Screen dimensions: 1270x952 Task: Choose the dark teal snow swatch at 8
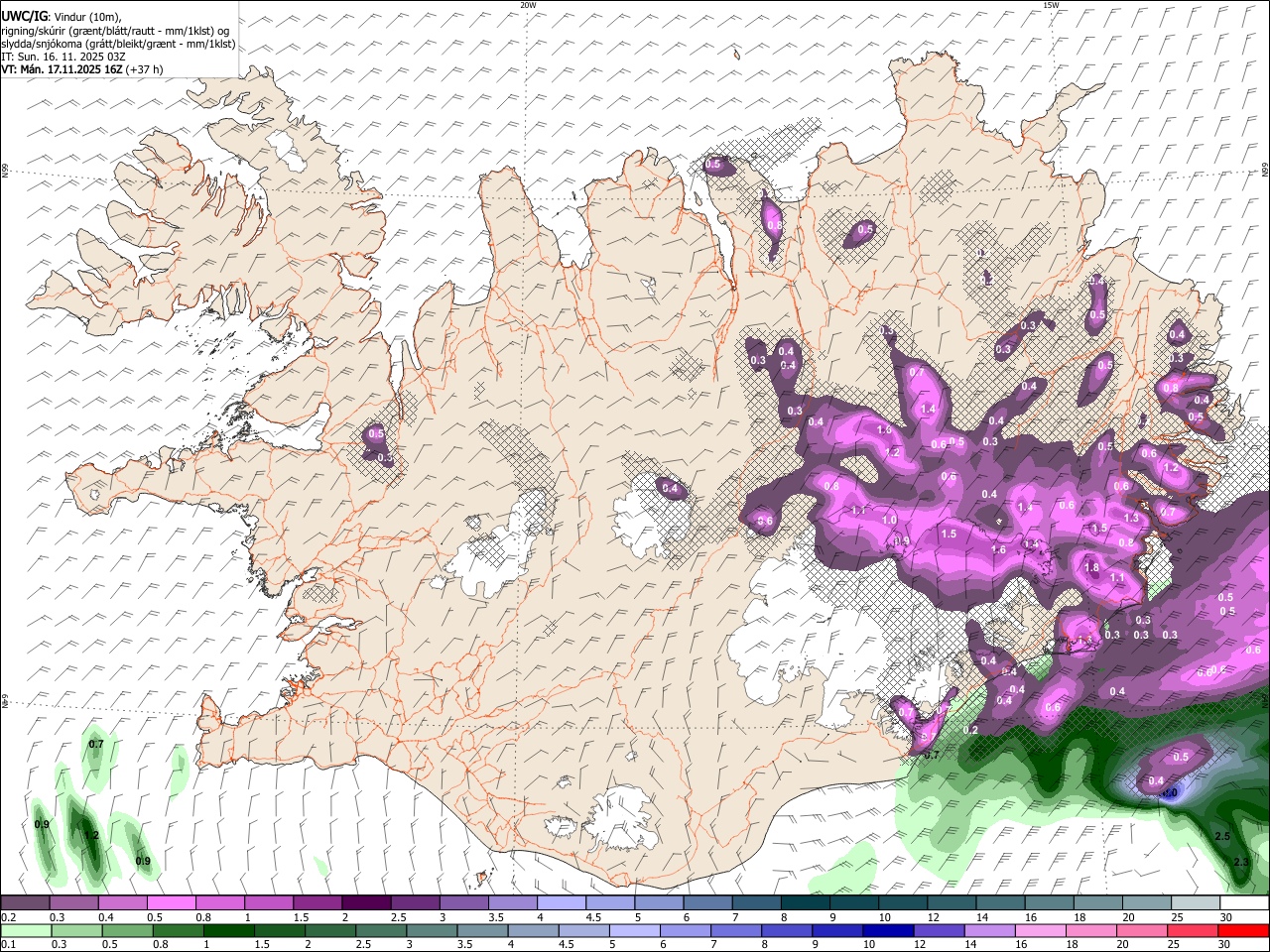coord(806,902)
